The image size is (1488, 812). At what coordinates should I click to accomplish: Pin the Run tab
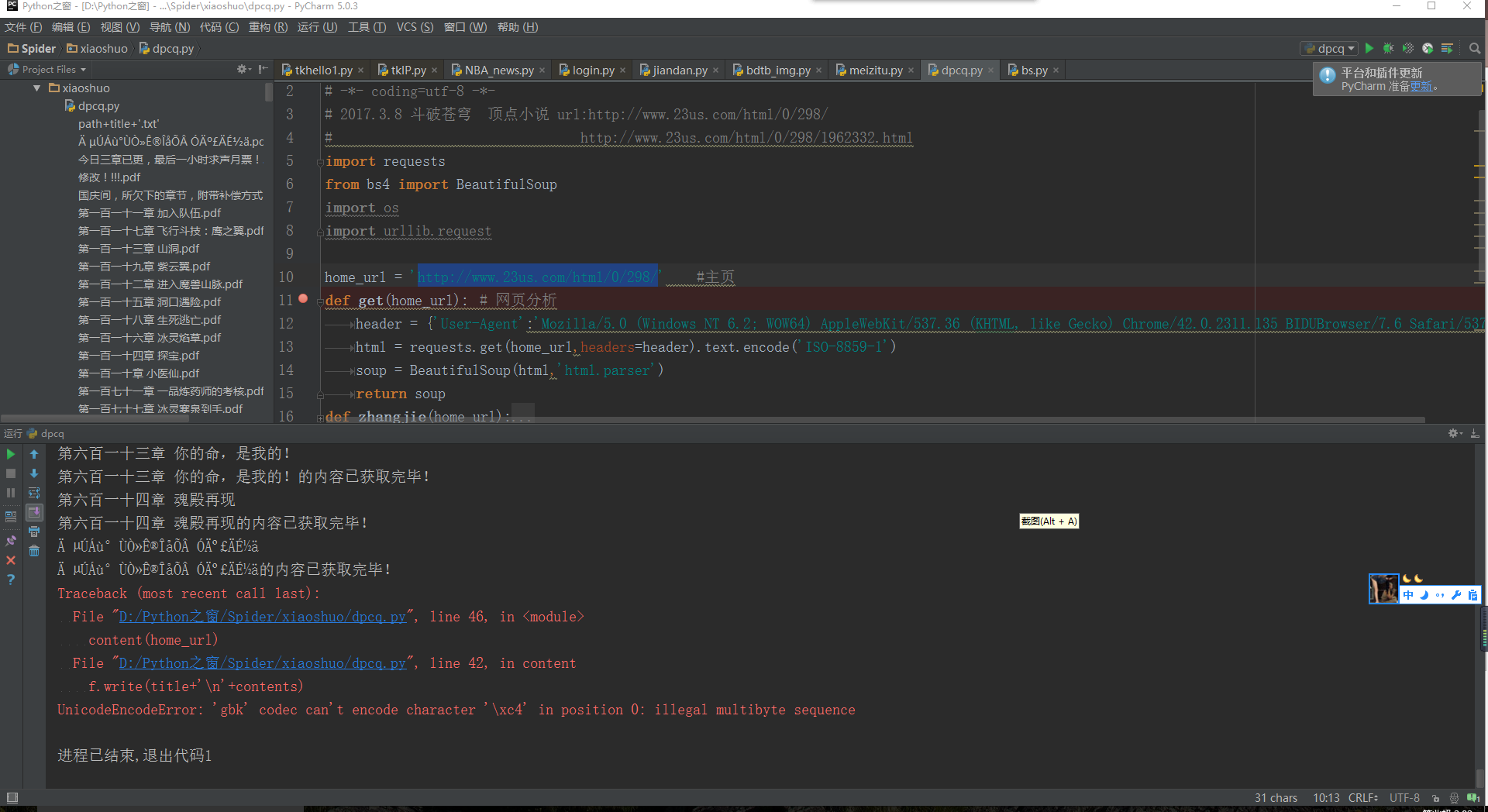click(x=11, y=540)
